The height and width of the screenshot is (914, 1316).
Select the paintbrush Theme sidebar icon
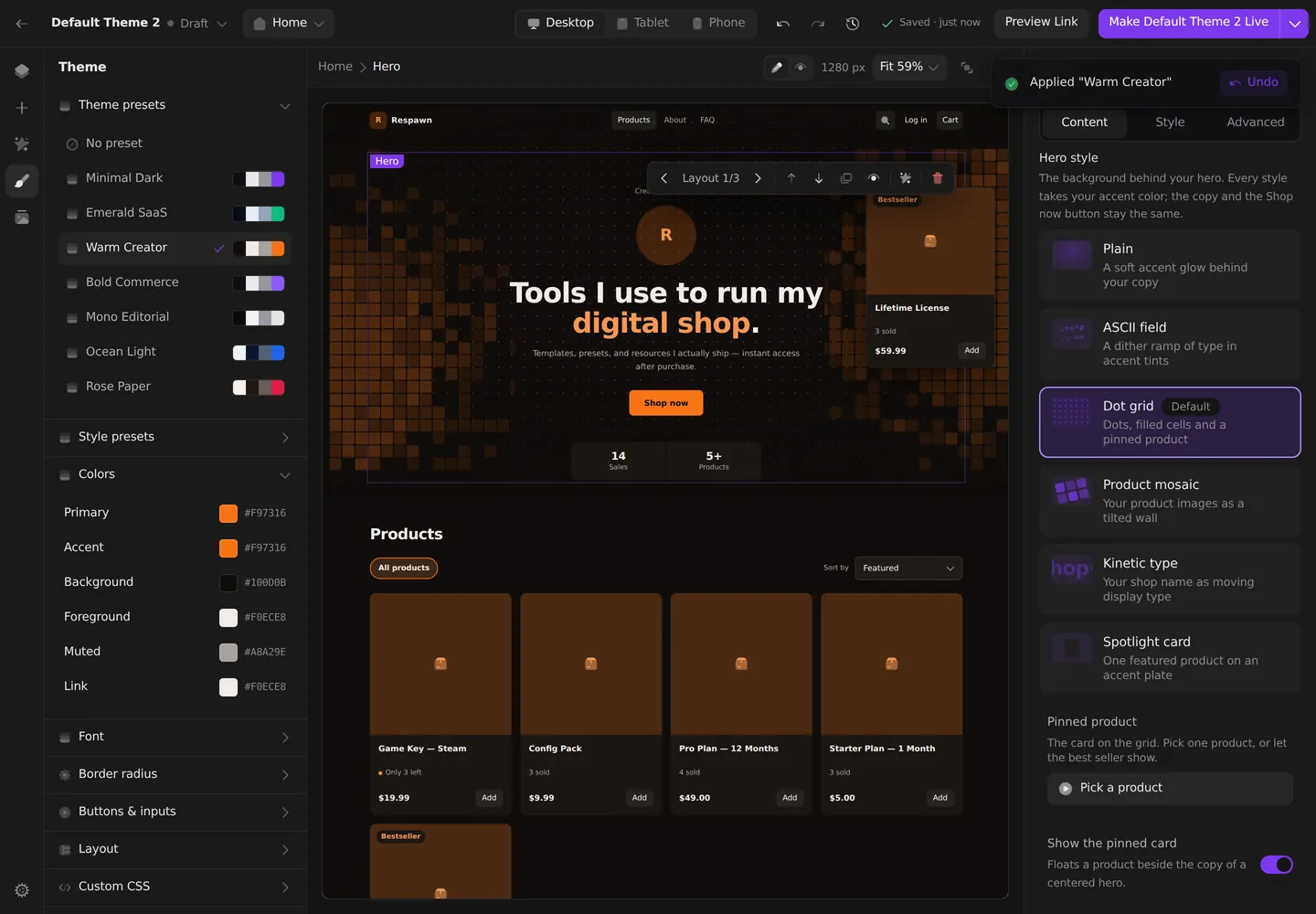[22, 181]
